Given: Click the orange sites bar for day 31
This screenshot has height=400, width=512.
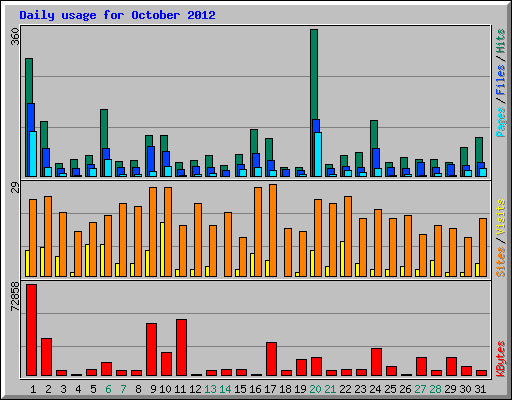Looking at the screenshot, I should click(483, 247).
